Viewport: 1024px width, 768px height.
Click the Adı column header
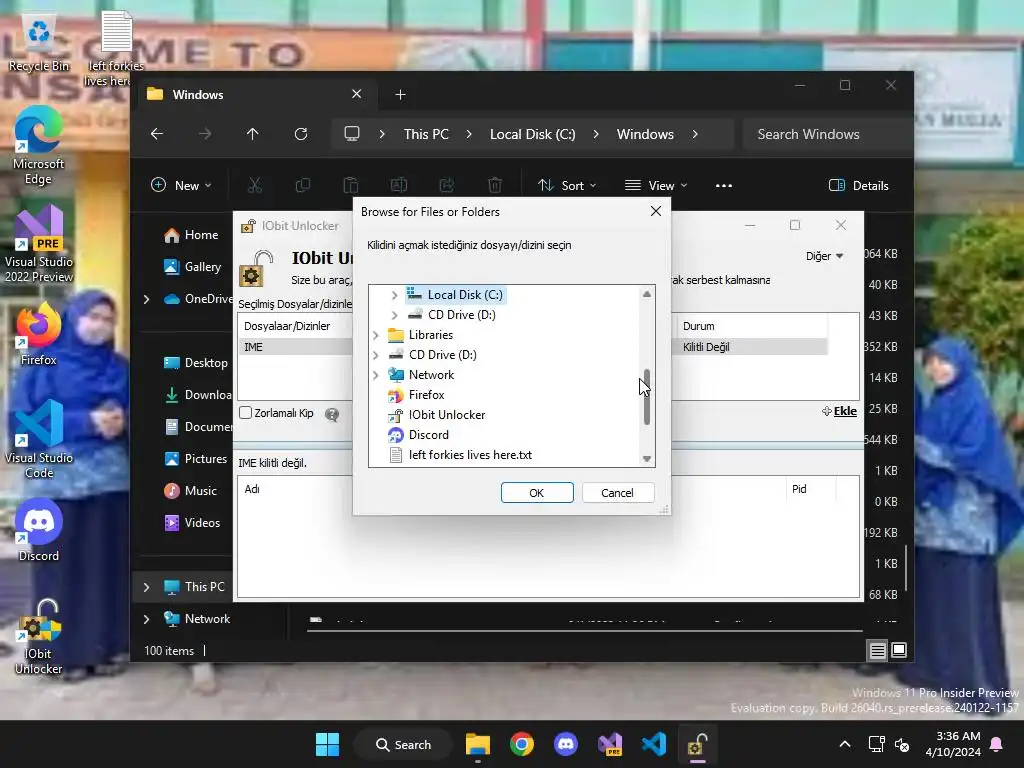coord(252,489)
